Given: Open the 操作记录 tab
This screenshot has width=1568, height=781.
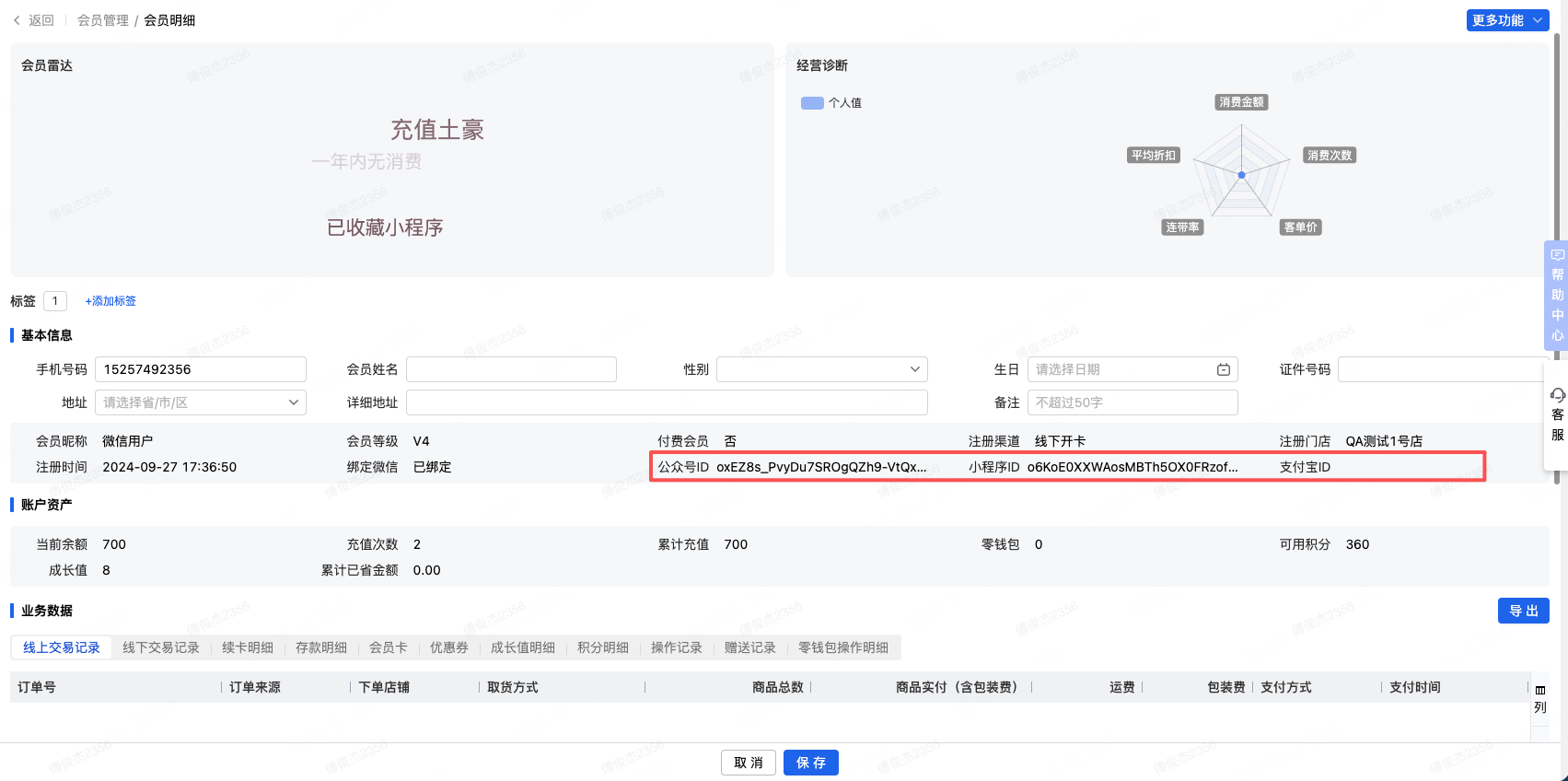Looking at the screenshot, I should pyautogui.click(x=677, y=647).
